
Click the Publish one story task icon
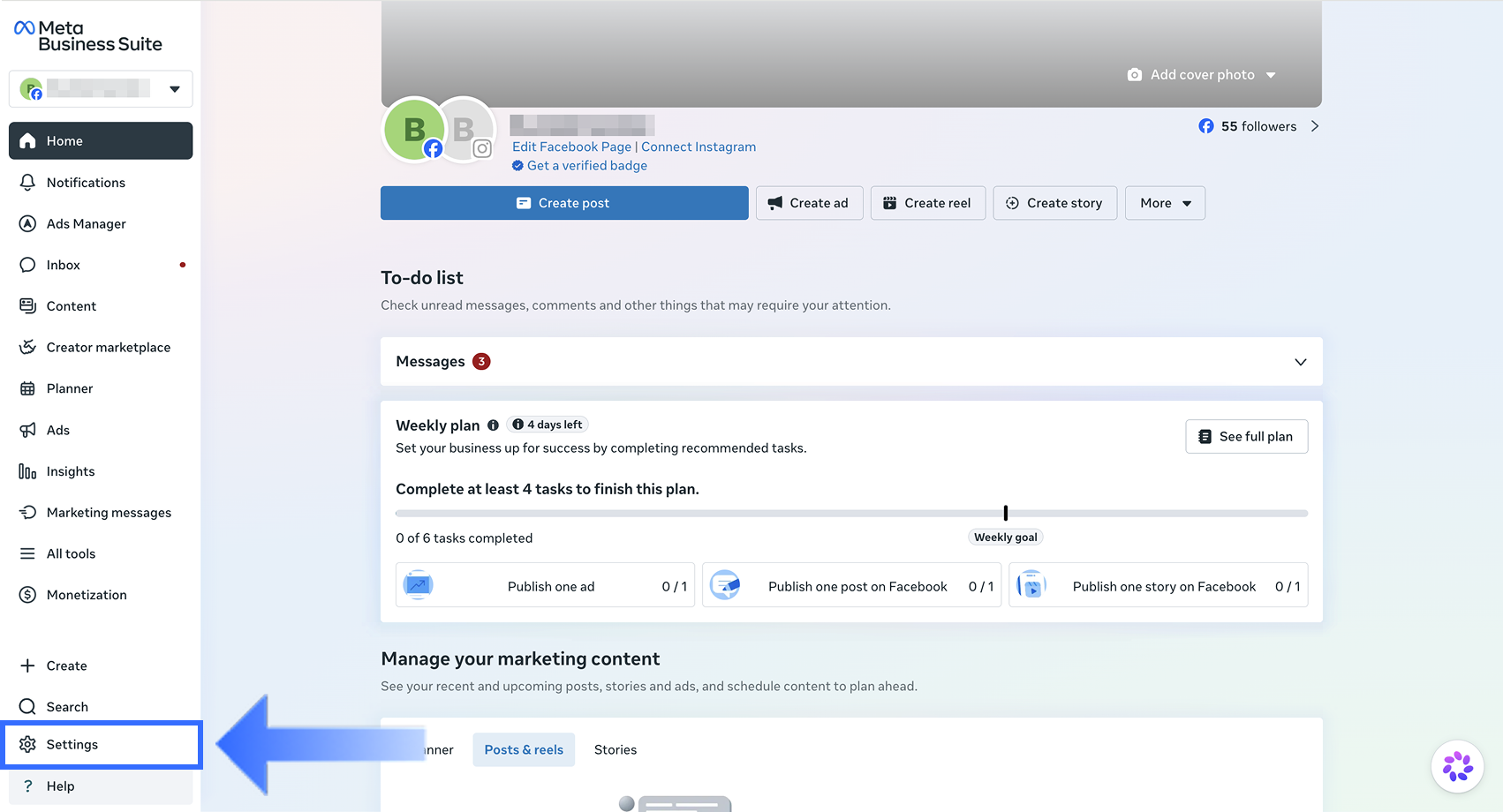[x=1031, y=585]
